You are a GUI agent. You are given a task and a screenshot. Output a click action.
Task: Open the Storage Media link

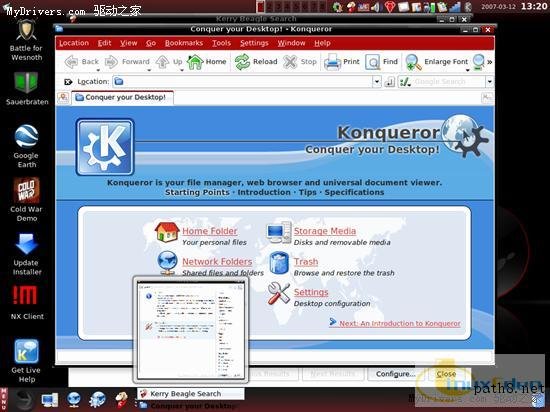(x=325, y=231)
